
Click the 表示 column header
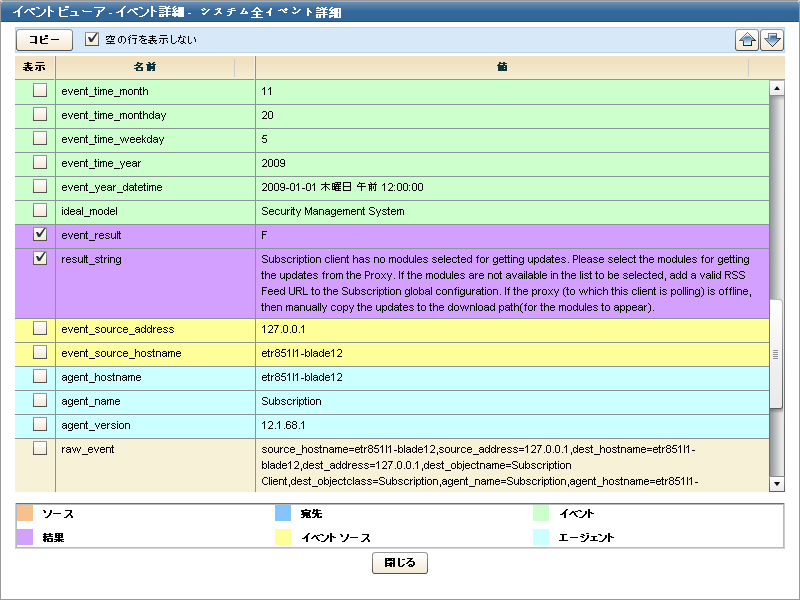coord(34,67)
